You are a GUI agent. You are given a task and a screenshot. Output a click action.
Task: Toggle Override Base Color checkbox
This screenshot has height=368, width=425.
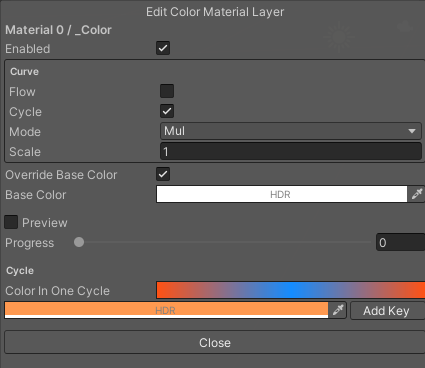click(163, 174)
